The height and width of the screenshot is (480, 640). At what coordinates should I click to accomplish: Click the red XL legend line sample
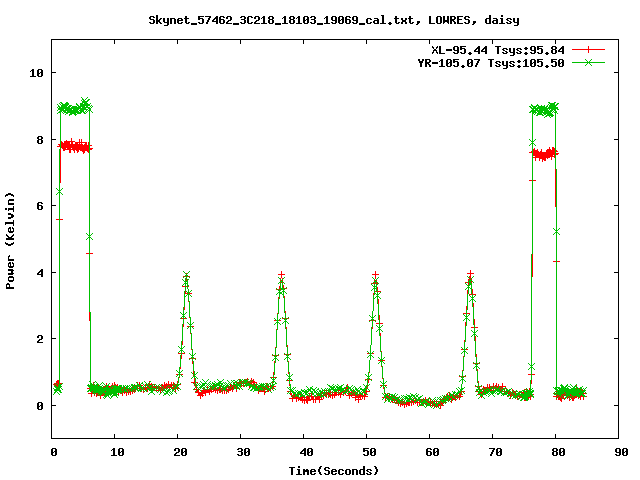[589, 49]
